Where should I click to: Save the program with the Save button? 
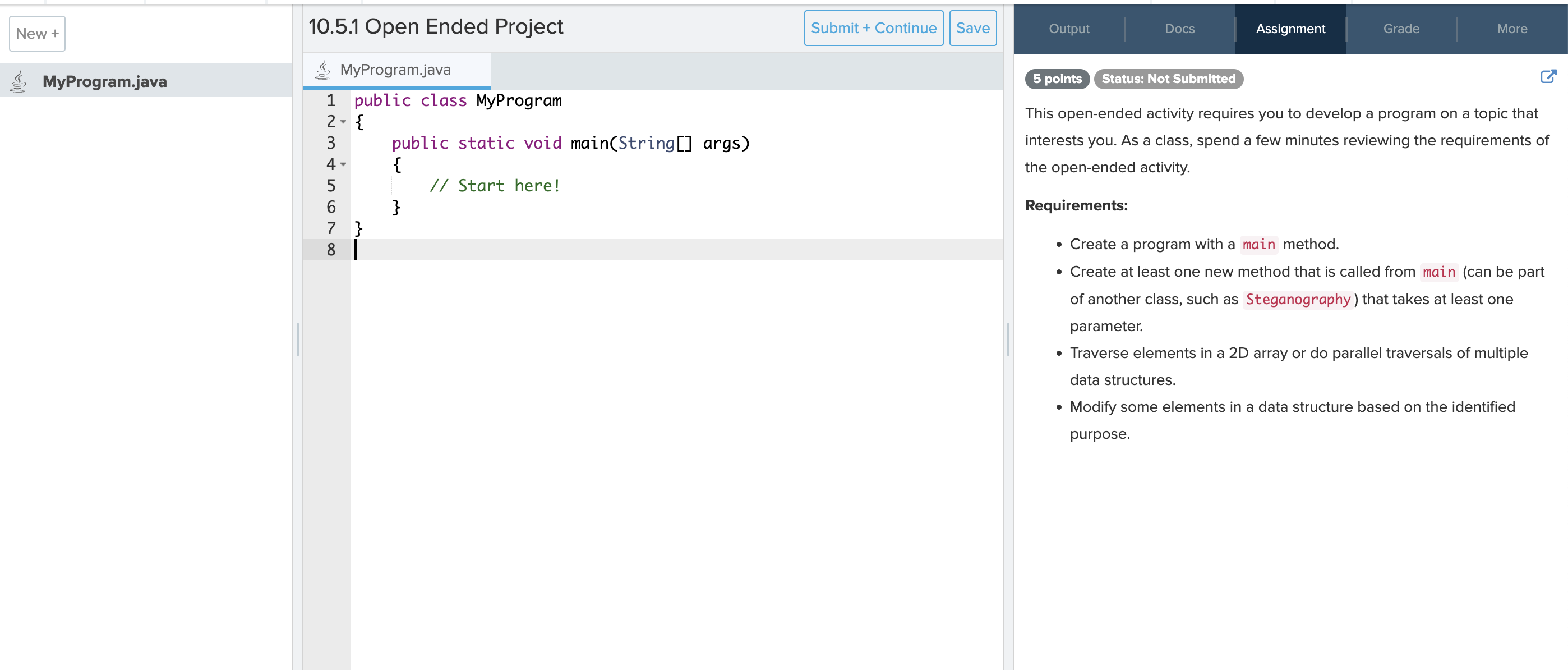tap(972, 28)
